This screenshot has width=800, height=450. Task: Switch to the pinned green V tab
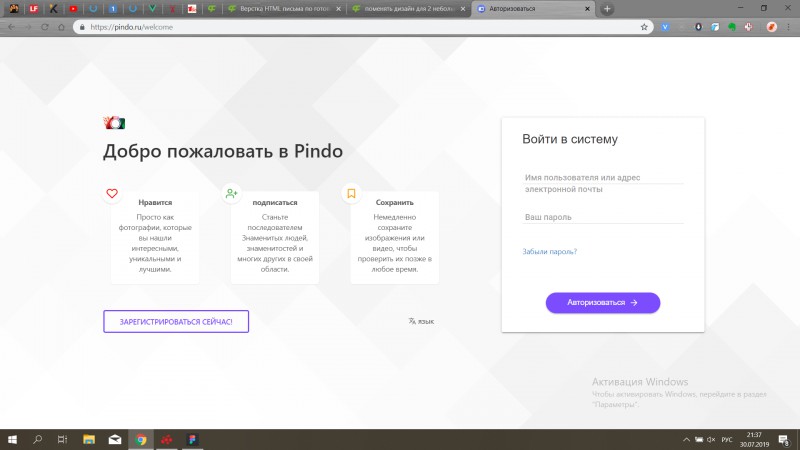tap(153, 9)
